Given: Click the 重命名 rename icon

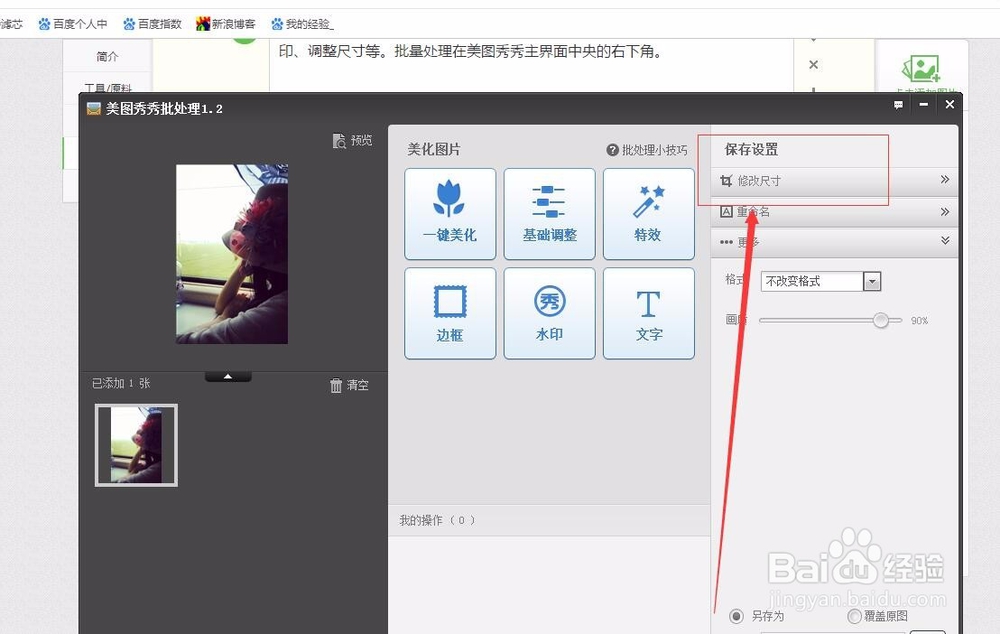Looking at the screenshot, I should tap(726, 211).
